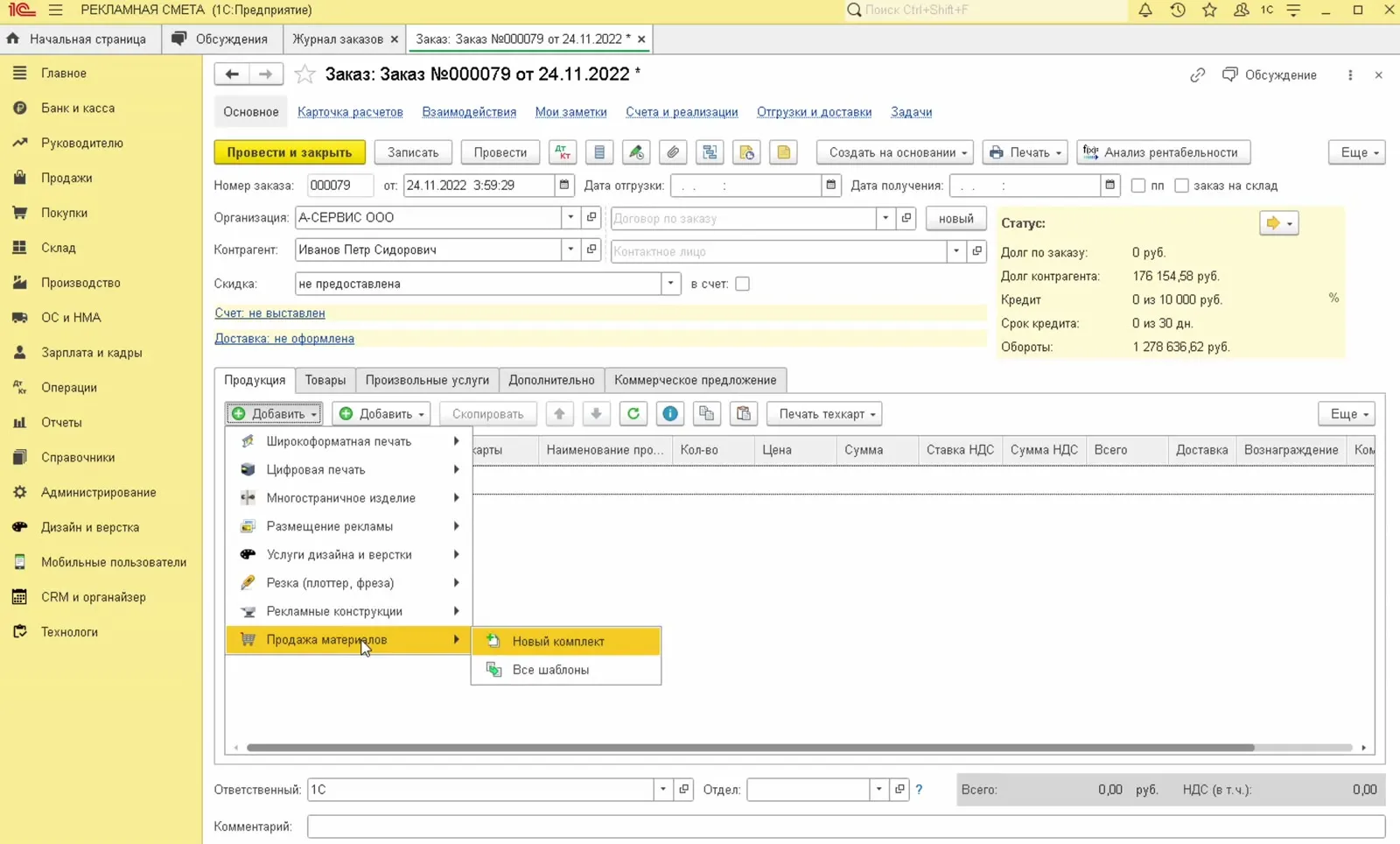Open the history clock icon
Image resolution: width=1400 pixels, height=844 pixels.
point(1178,11)
